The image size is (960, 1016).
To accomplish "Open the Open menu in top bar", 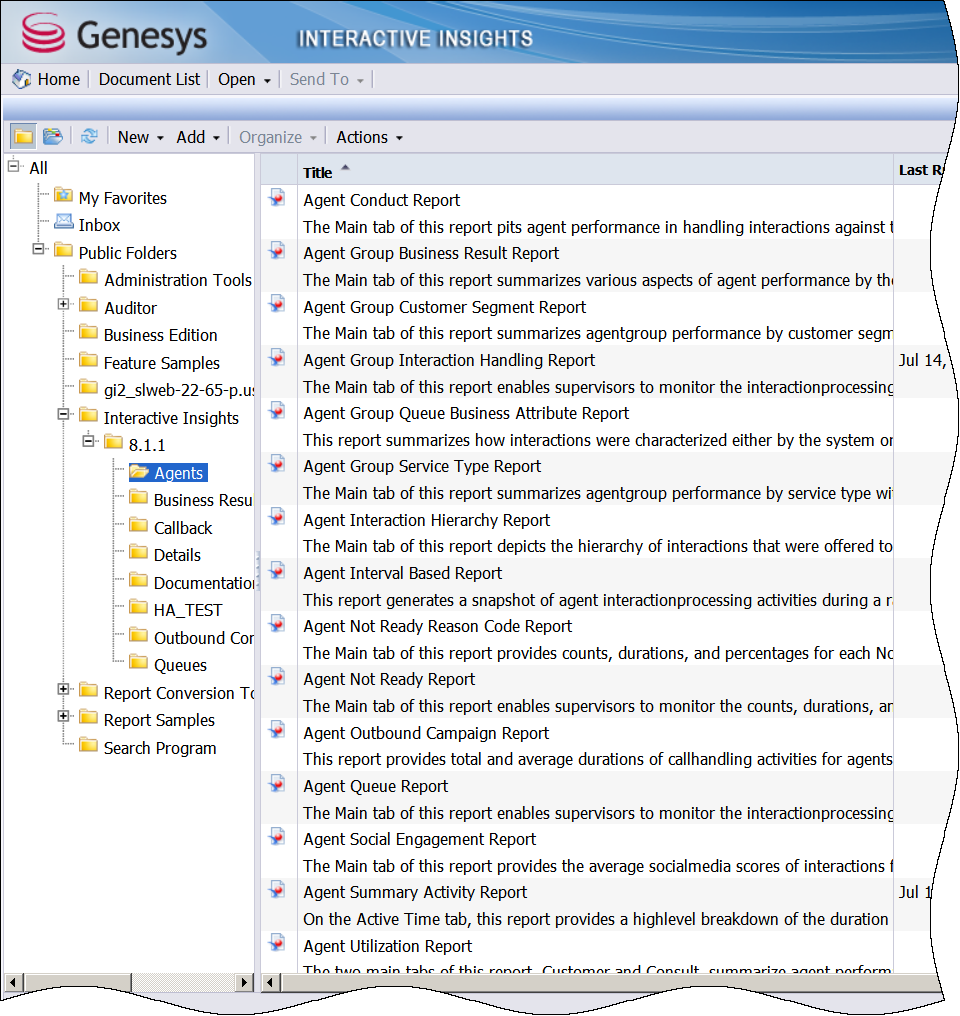I will 244,79.
